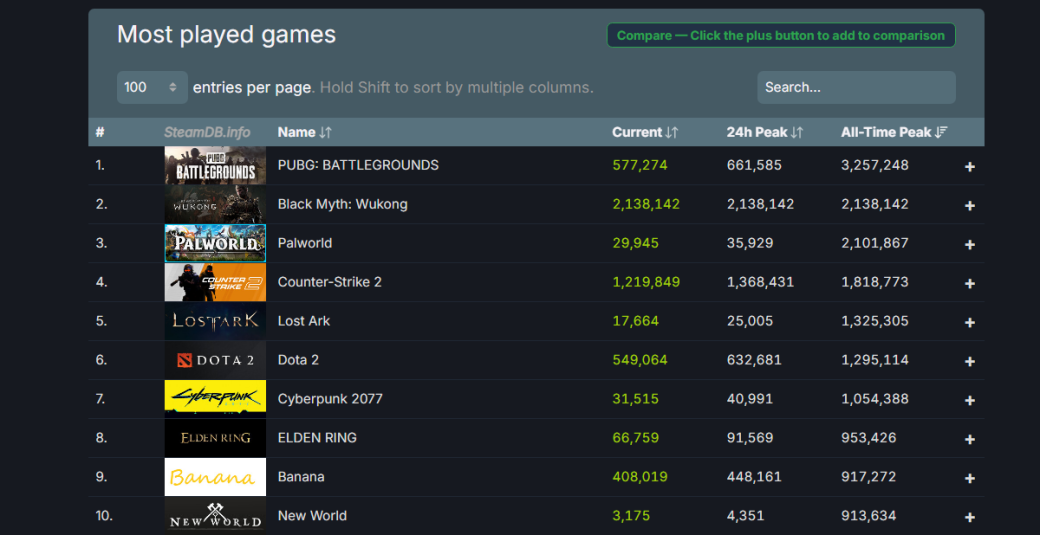Select current player count 577,274

click(639, 165)
